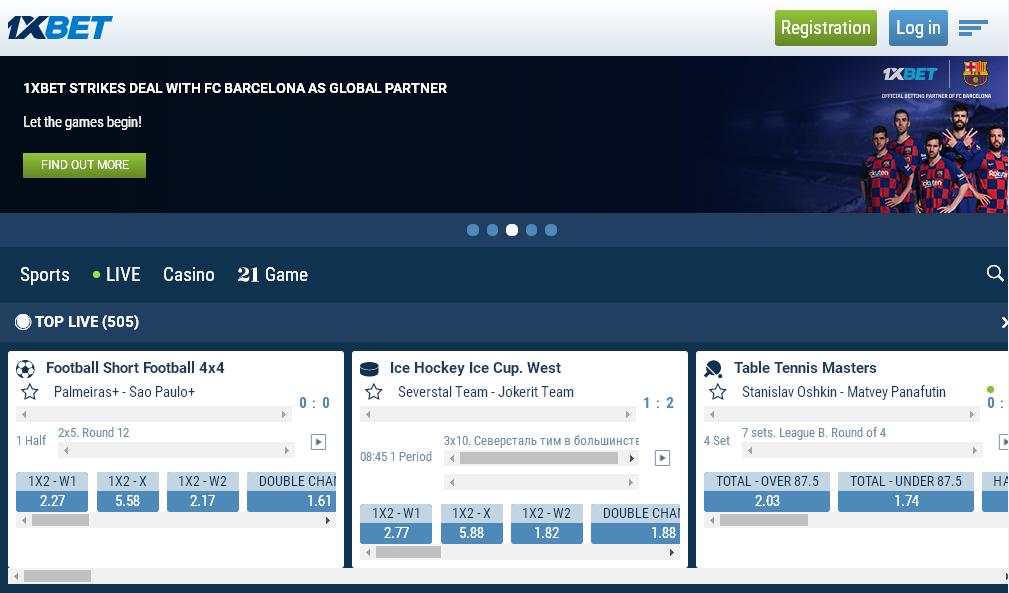Click the Registration button
Image resolution: width=1009 pixels, height=593 pixels.
point(826,28)
